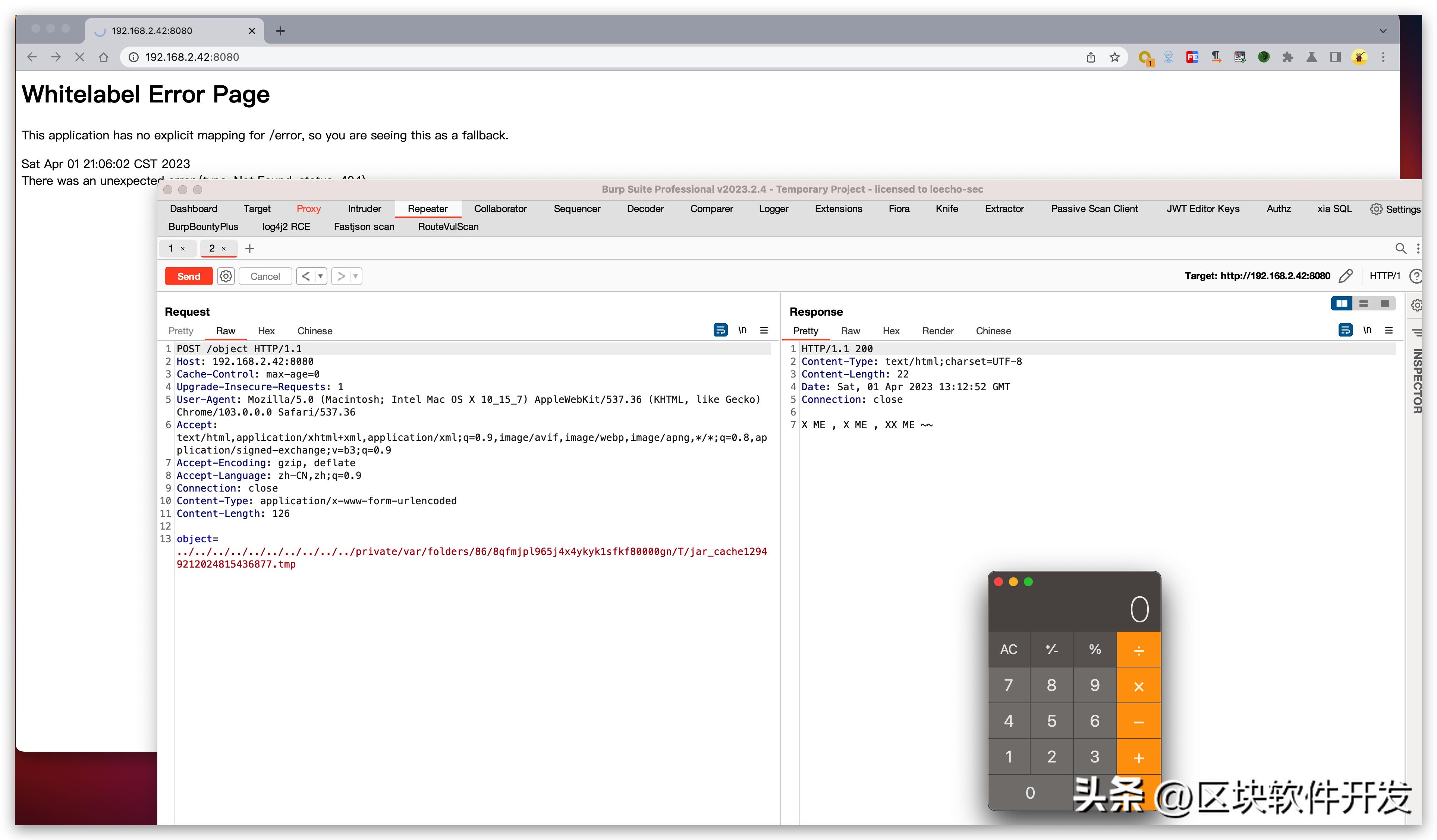Open the HTTP/1 protocol dropdown
The image size is (1437, 840).
[1386, 276]
